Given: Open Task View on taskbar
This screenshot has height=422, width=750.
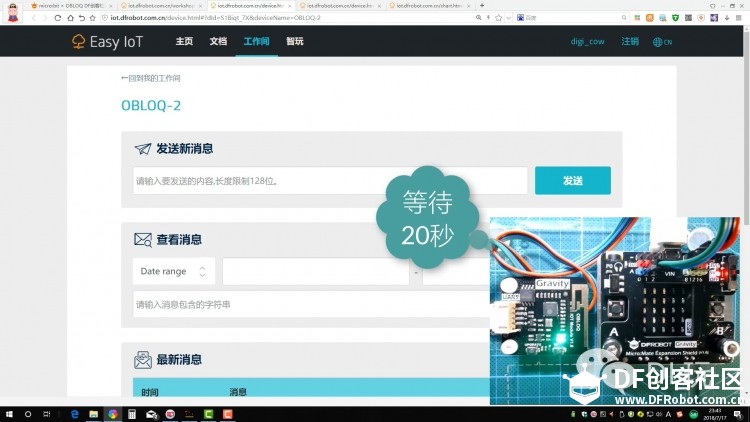Looking at the screenshot, I should 46,414.
